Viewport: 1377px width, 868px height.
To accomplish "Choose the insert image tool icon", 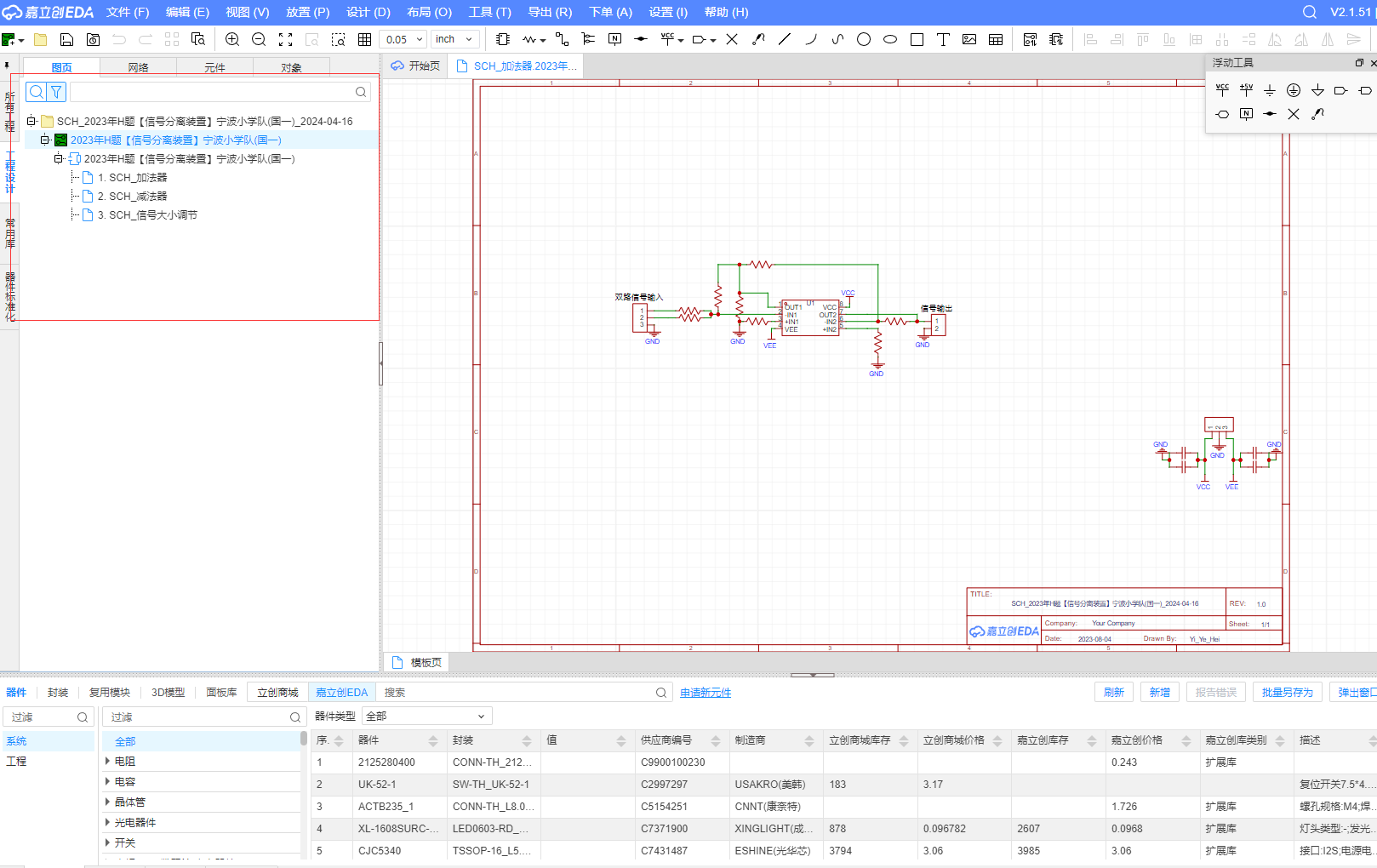I will coord(969,39).
